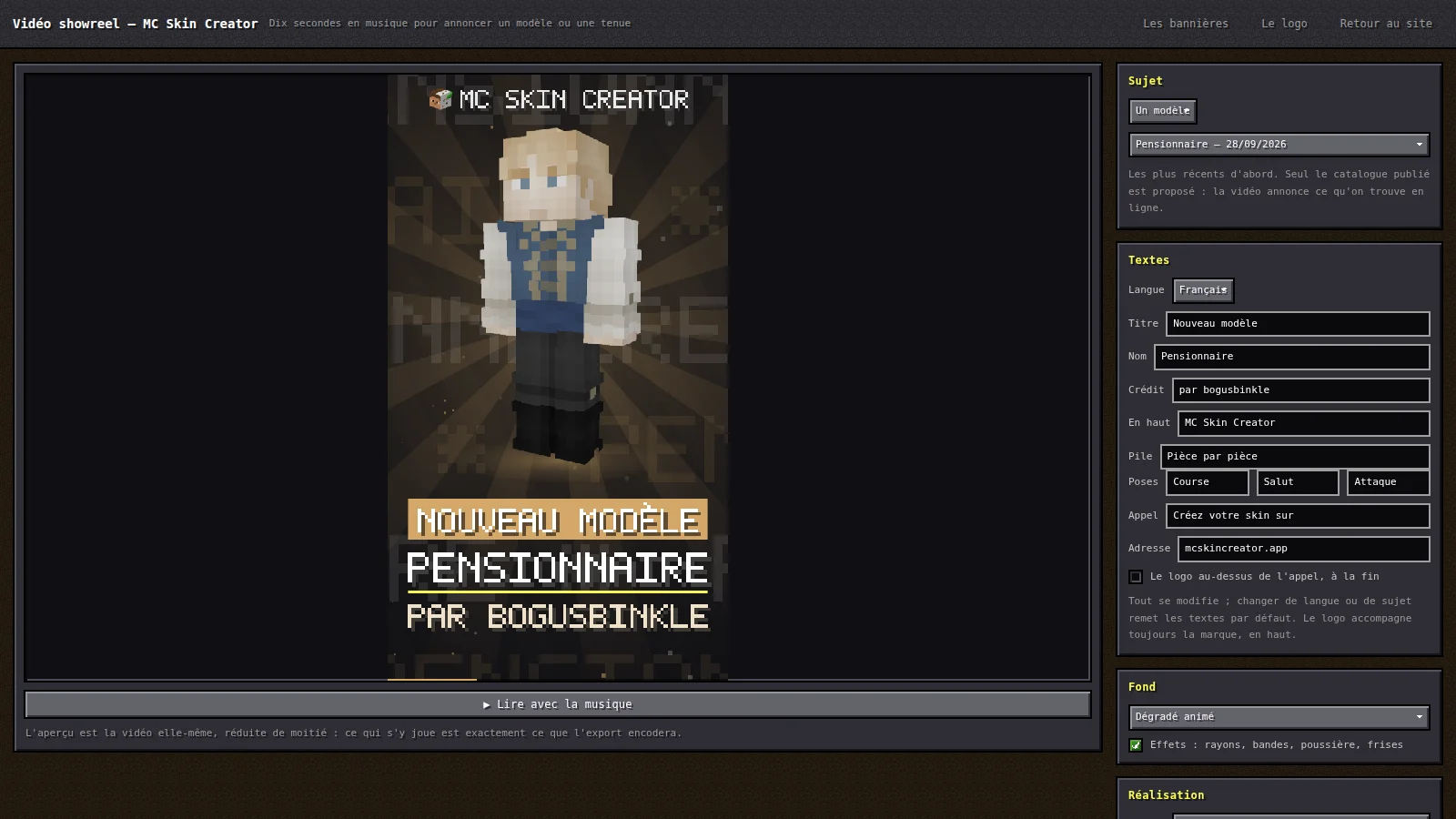Go to 'Les bannières' in the header
The width and height of the screenshot is (1456, 819).
[1185, 24]
